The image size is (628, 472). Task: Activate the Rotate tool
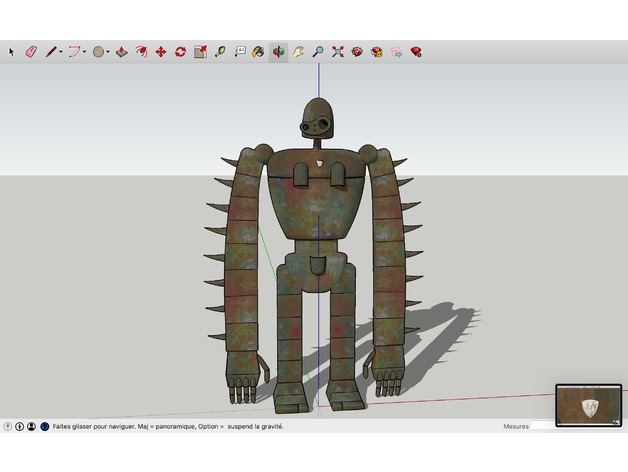[180, 52]
